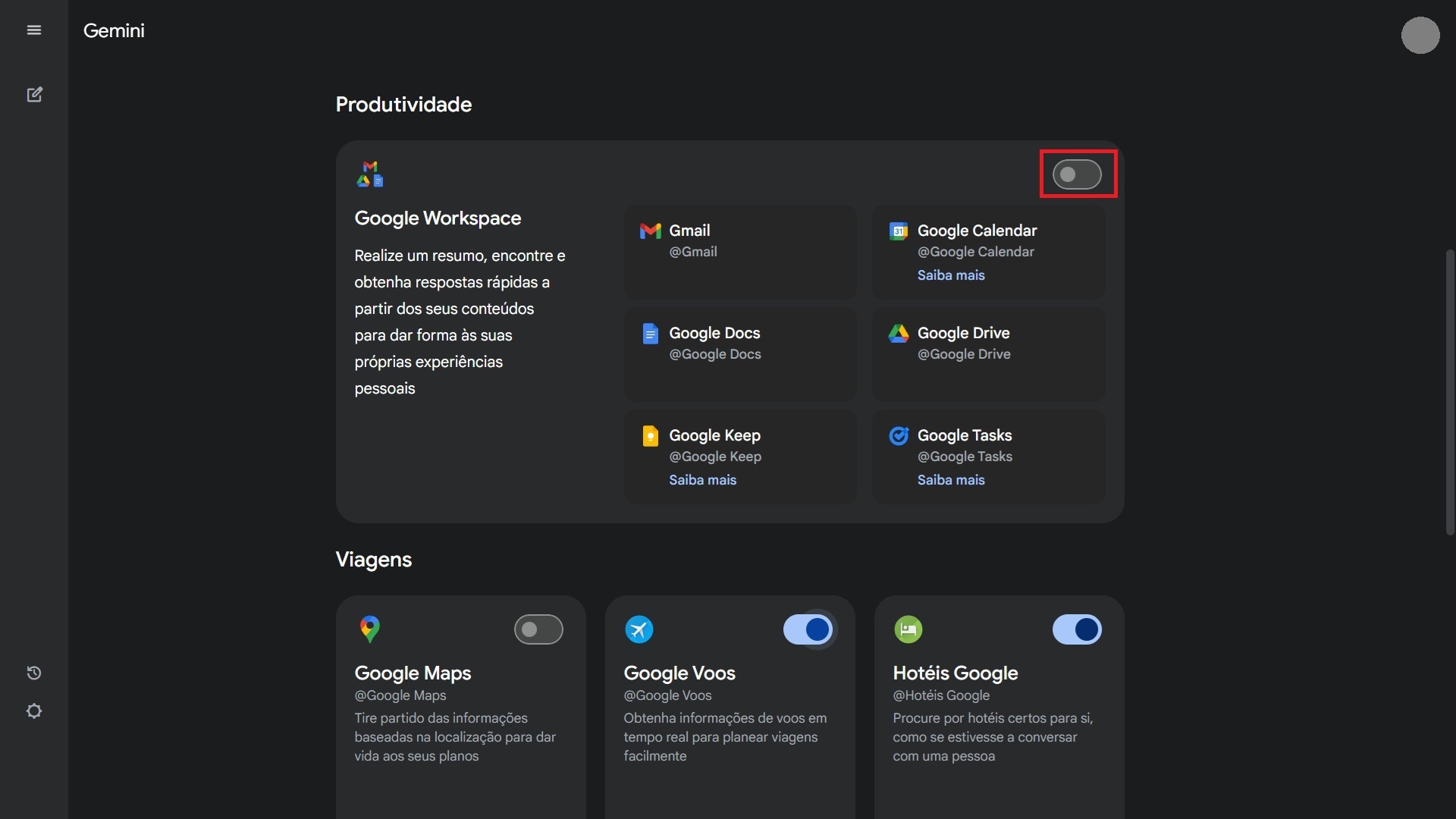Click the Google Maps card title

pos(413,673)
